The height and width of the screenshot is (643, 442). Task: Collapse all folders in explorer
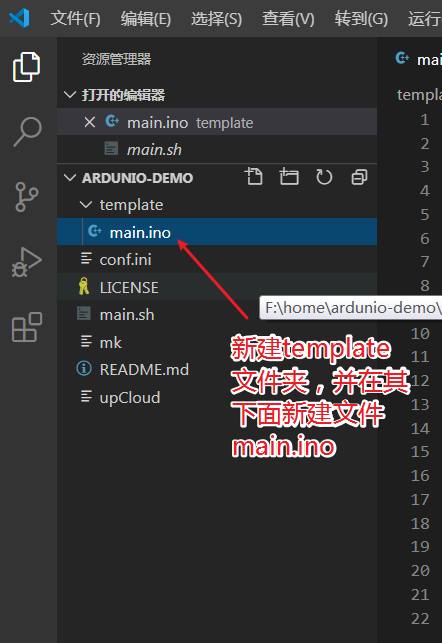pos(360,177)
